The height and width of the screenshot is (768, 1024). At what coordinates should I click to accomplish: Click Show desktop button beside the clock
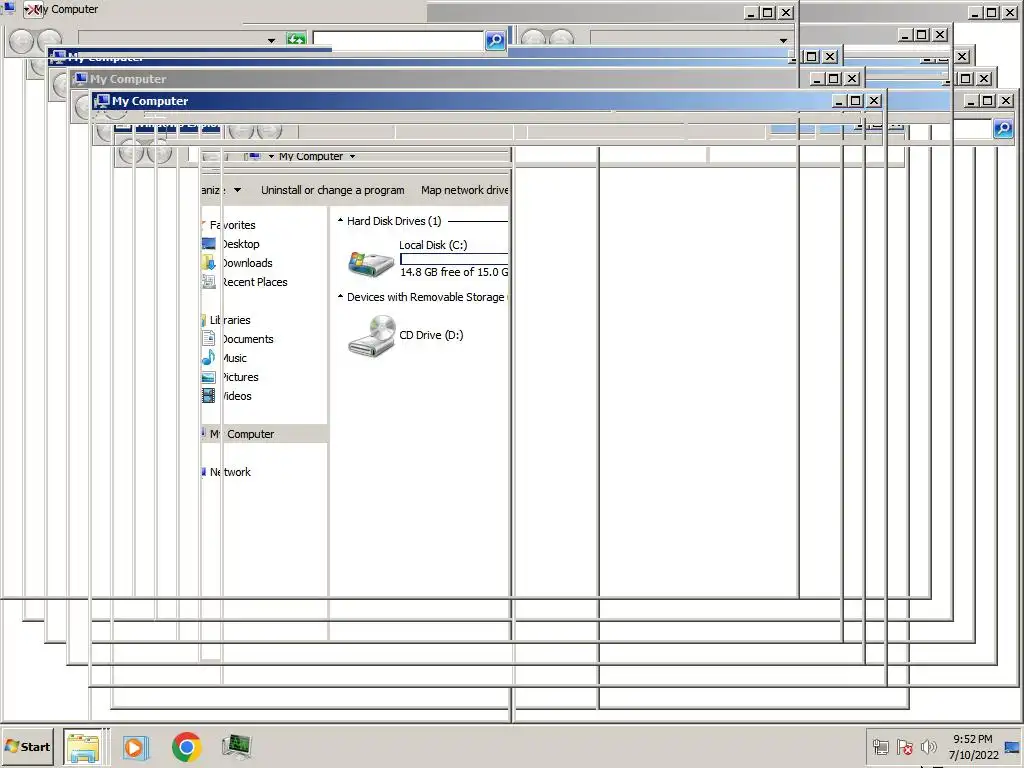(x=1013, y=746)
